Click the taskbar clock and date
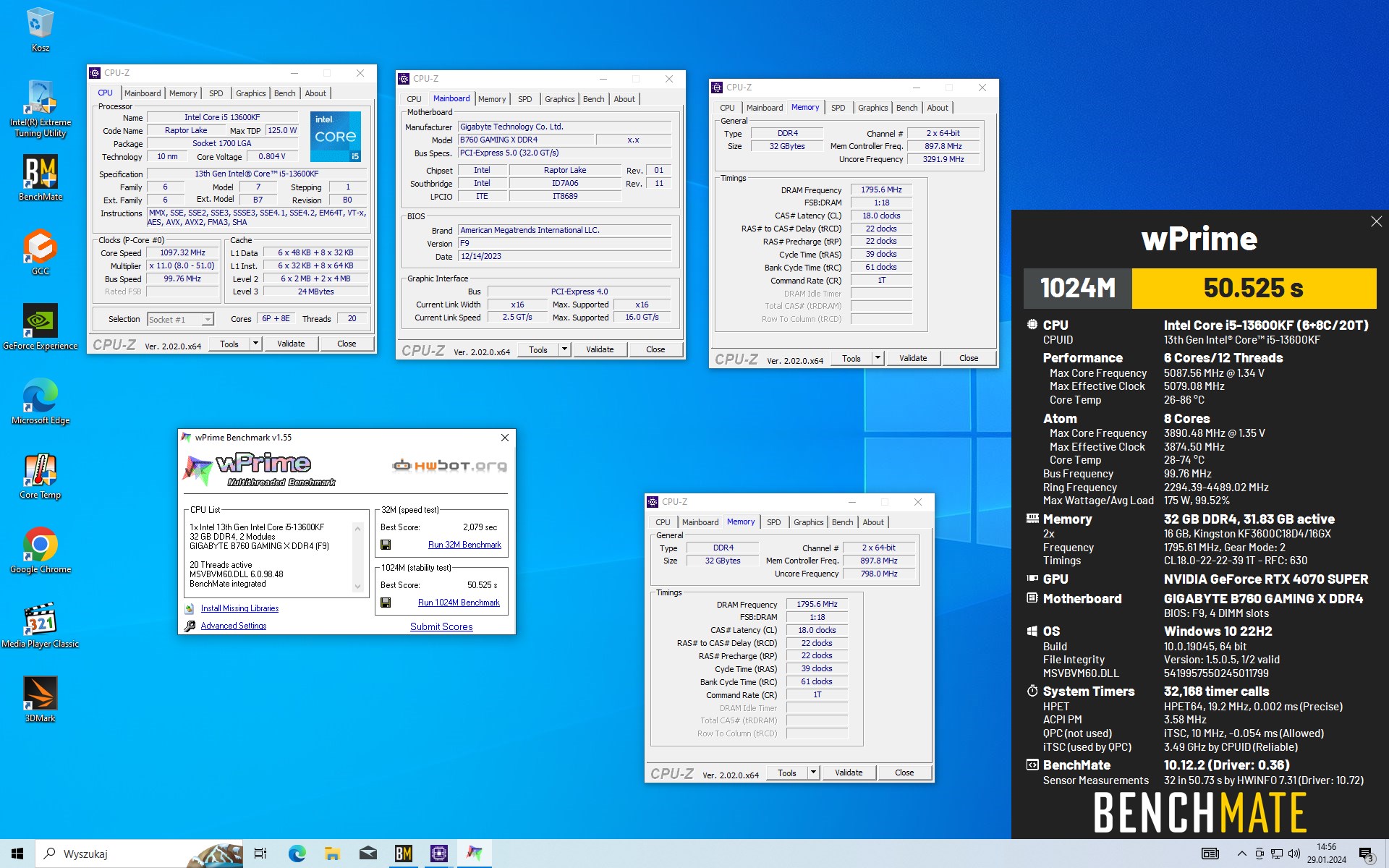 click(1327, 854)
